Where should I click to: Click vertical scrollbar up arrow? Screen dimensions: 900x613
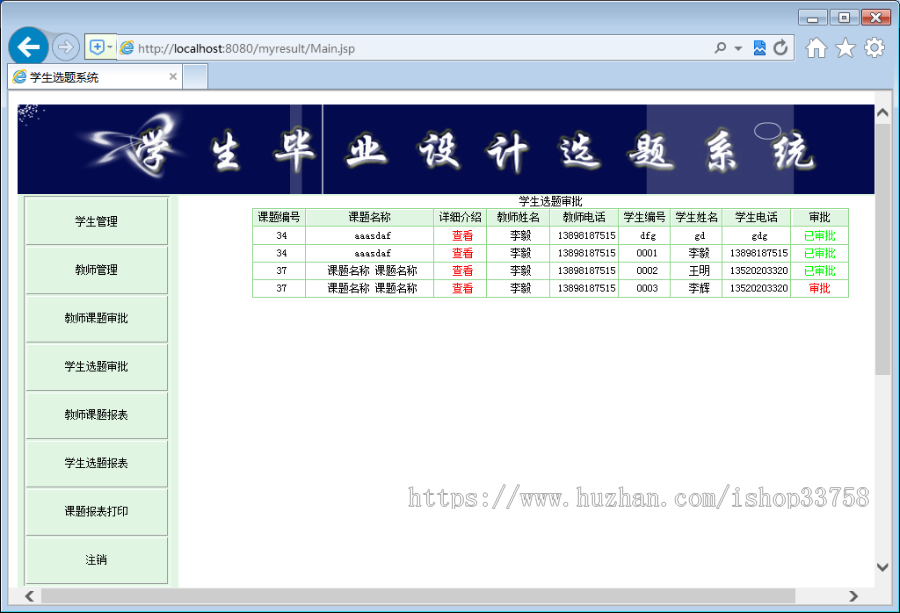pyautogui.click(x=883, y=113)
